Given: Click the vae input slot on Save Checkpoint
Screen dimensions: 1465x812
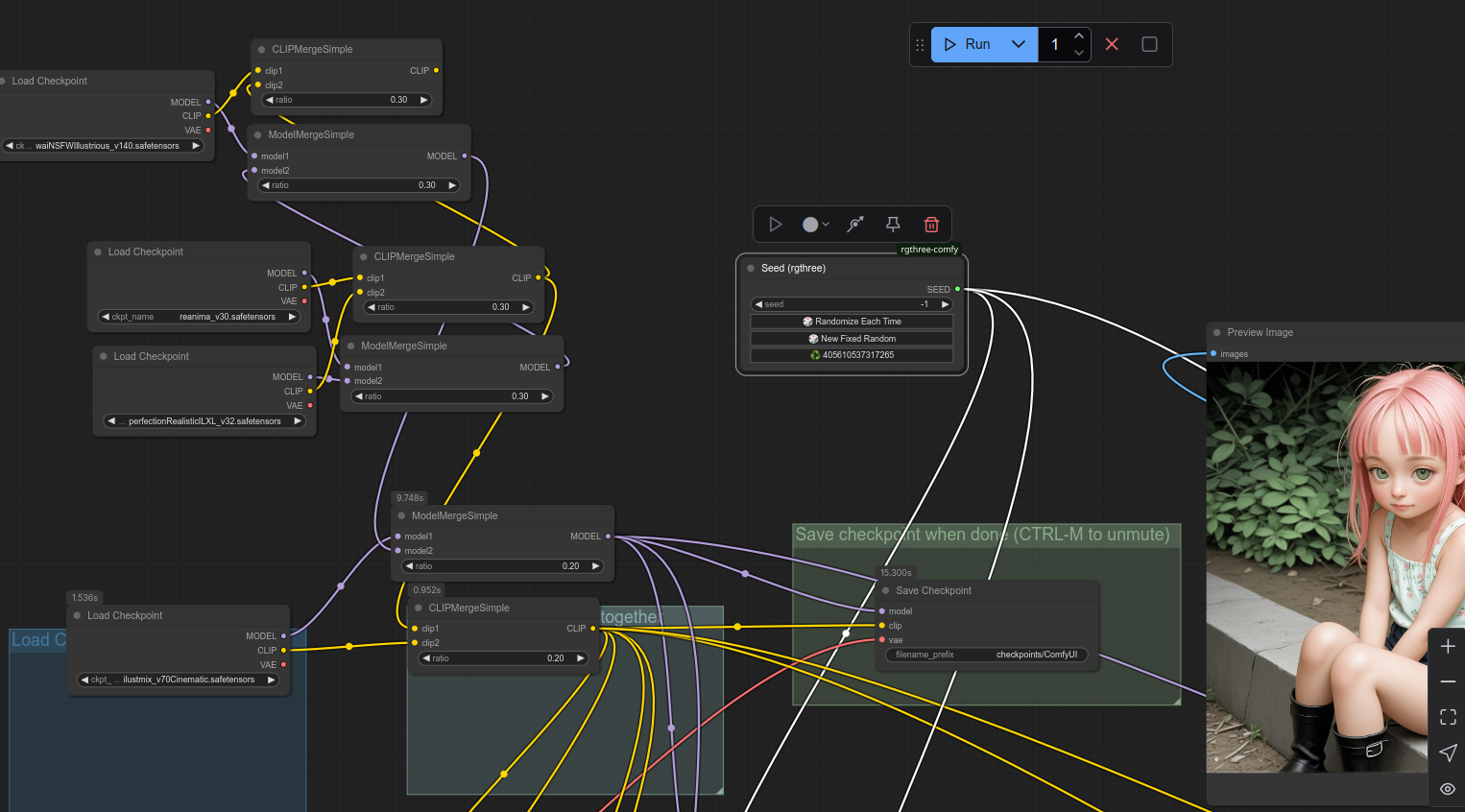Looking at the screenshot, I should (881, 640).
